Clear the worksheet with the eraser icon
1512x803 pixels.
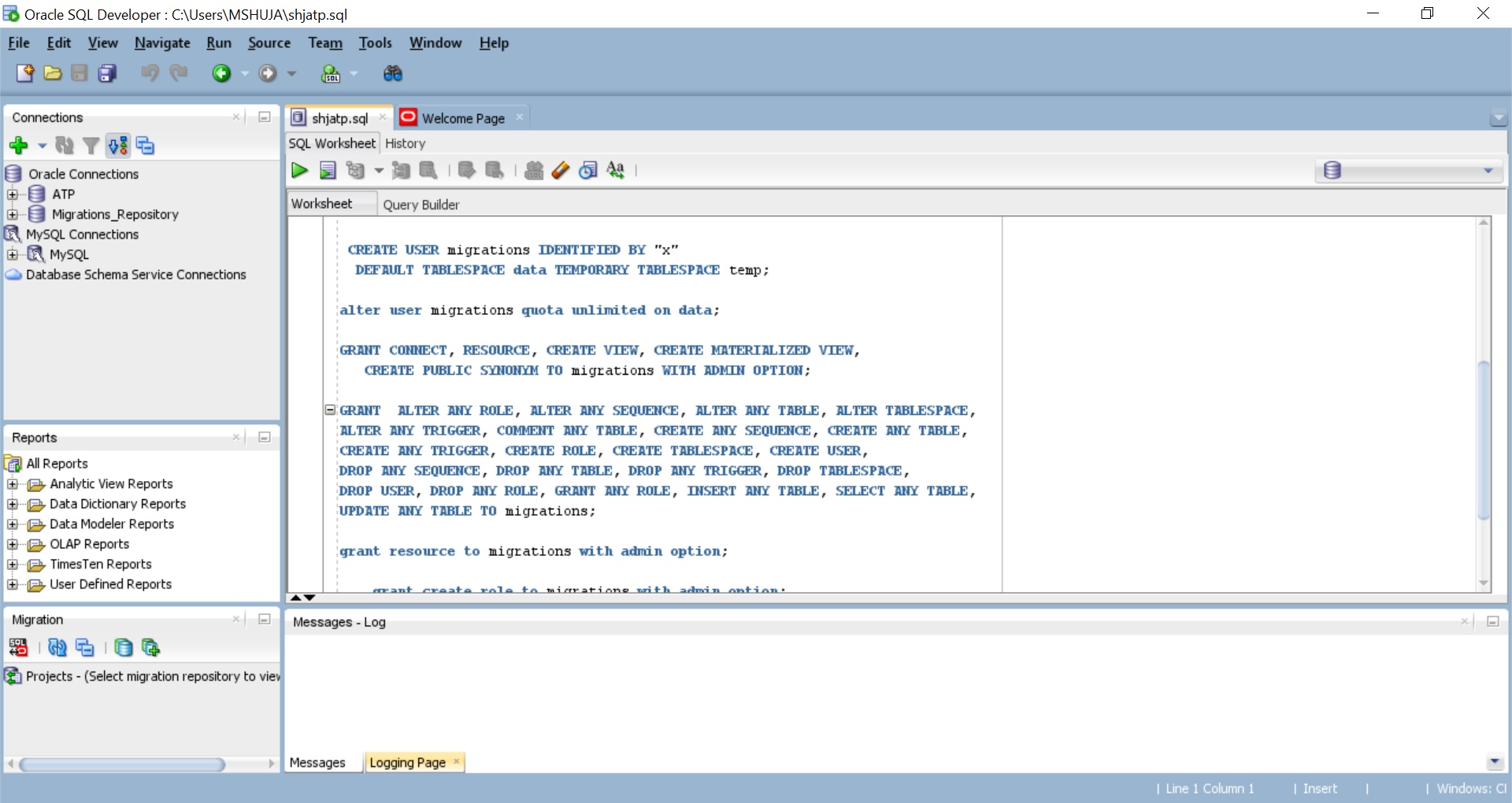[x=560, y=170]
